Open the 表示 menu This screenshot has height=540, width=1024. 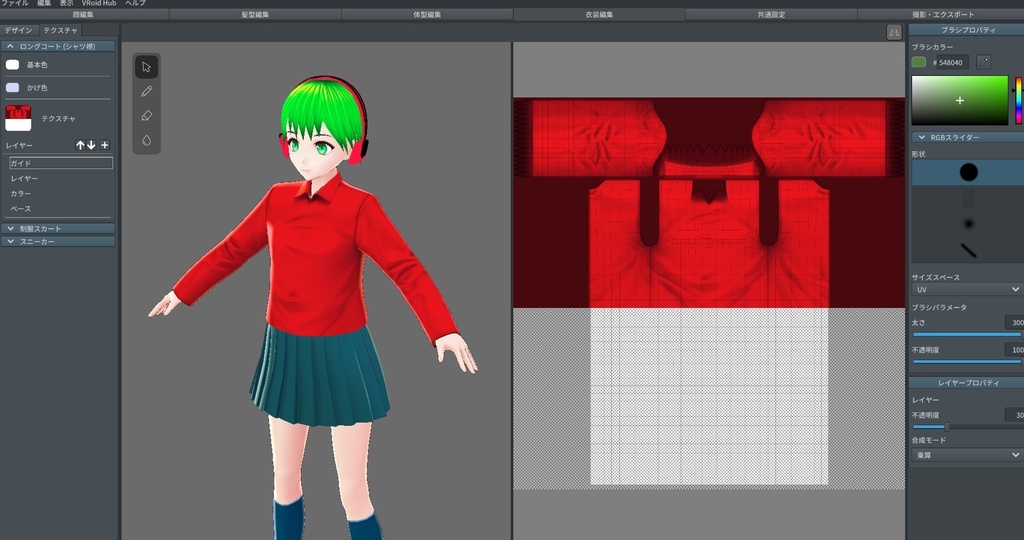67,3
